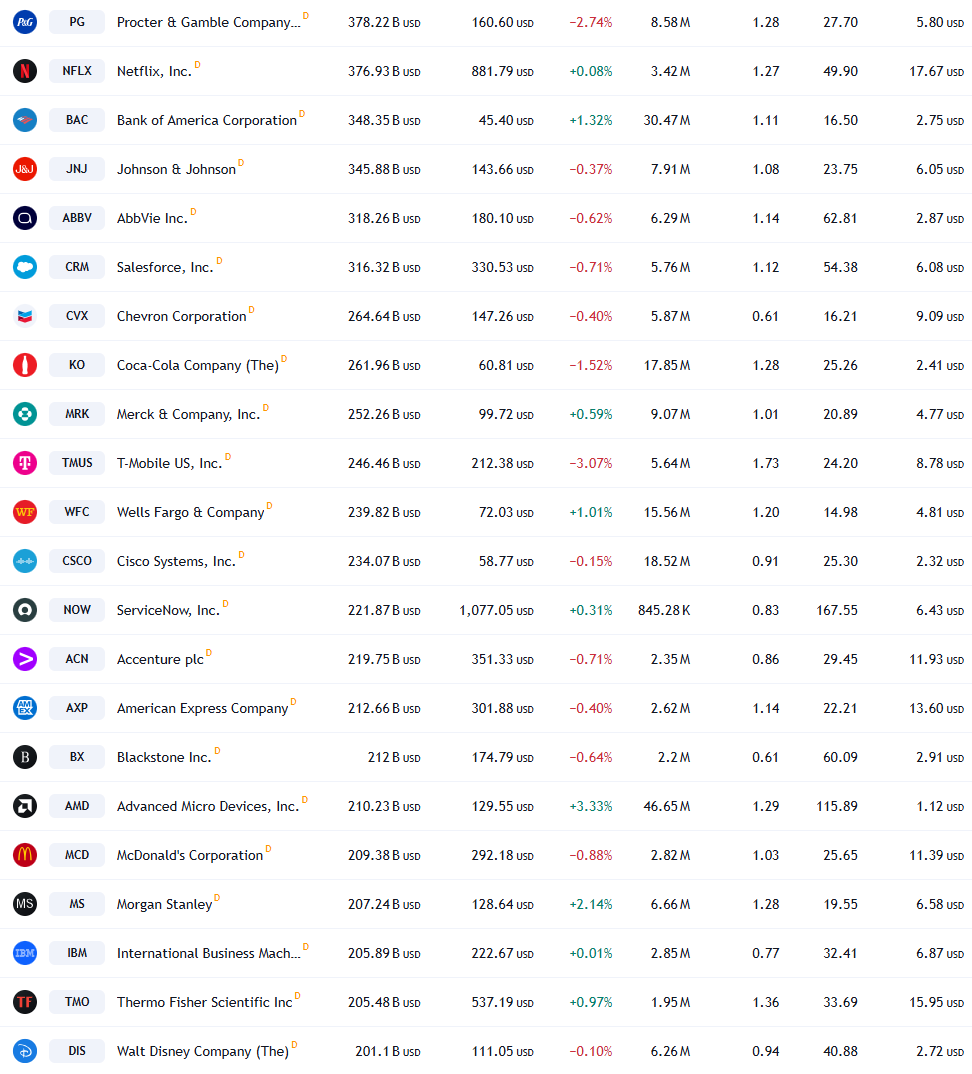Viewport: 972px width, 1074px height.
Task: Click the Johnson & Johnson logo icon
Action: 25,169
